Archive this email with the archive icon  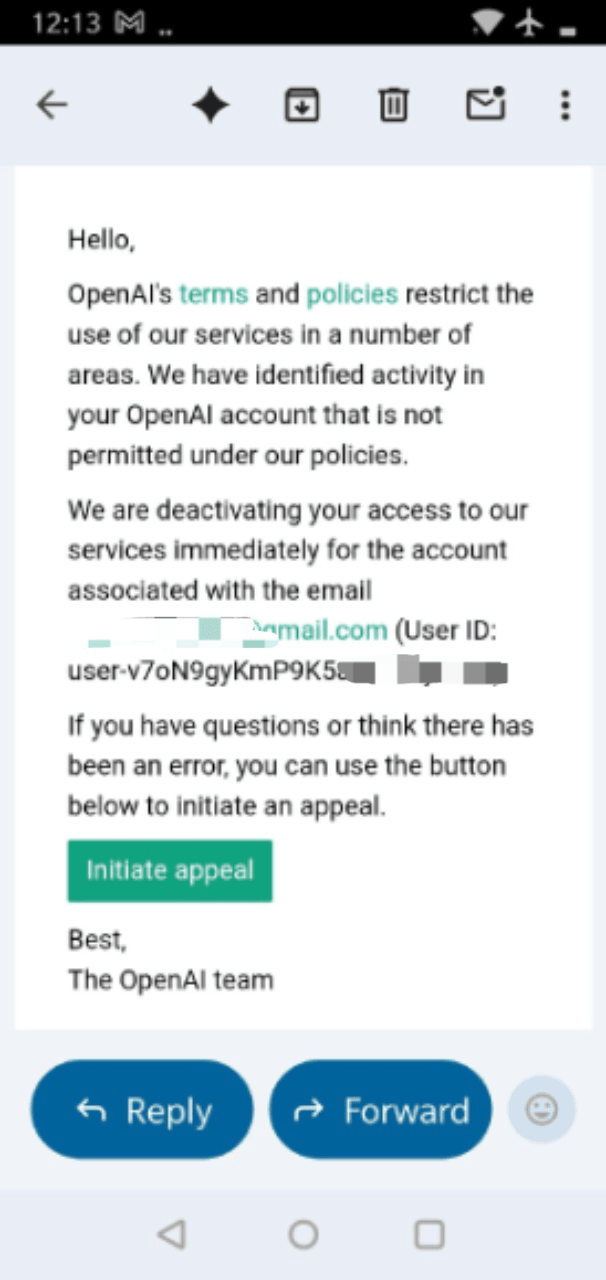click(302, 105)
